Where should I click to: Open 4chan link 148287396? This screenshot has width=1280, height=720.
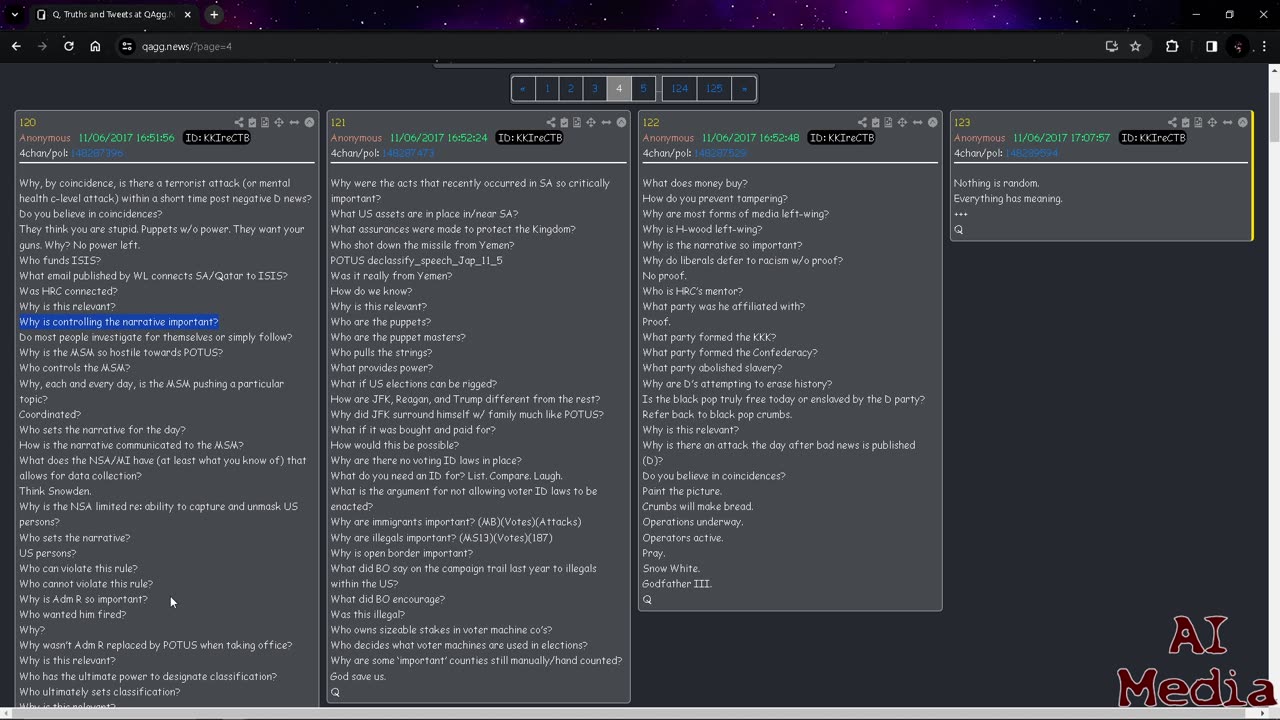click(x=96, y=153)
